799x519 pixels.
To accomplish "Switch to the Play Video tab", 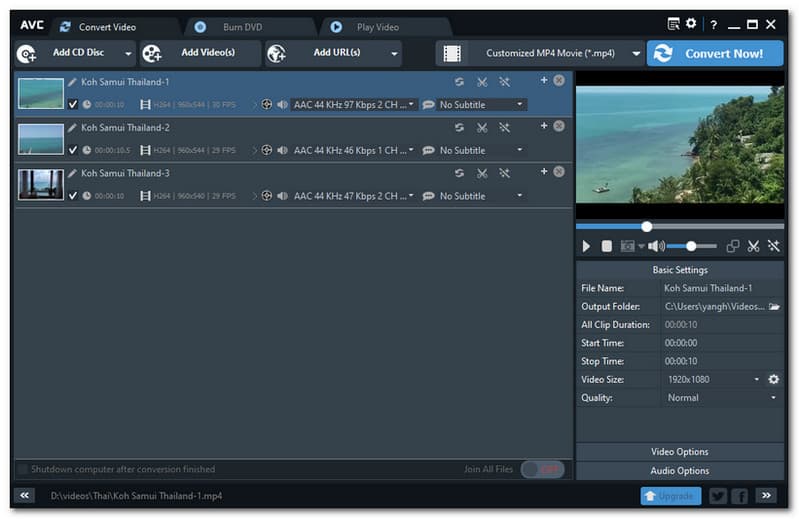I will [x=378, y=27].
